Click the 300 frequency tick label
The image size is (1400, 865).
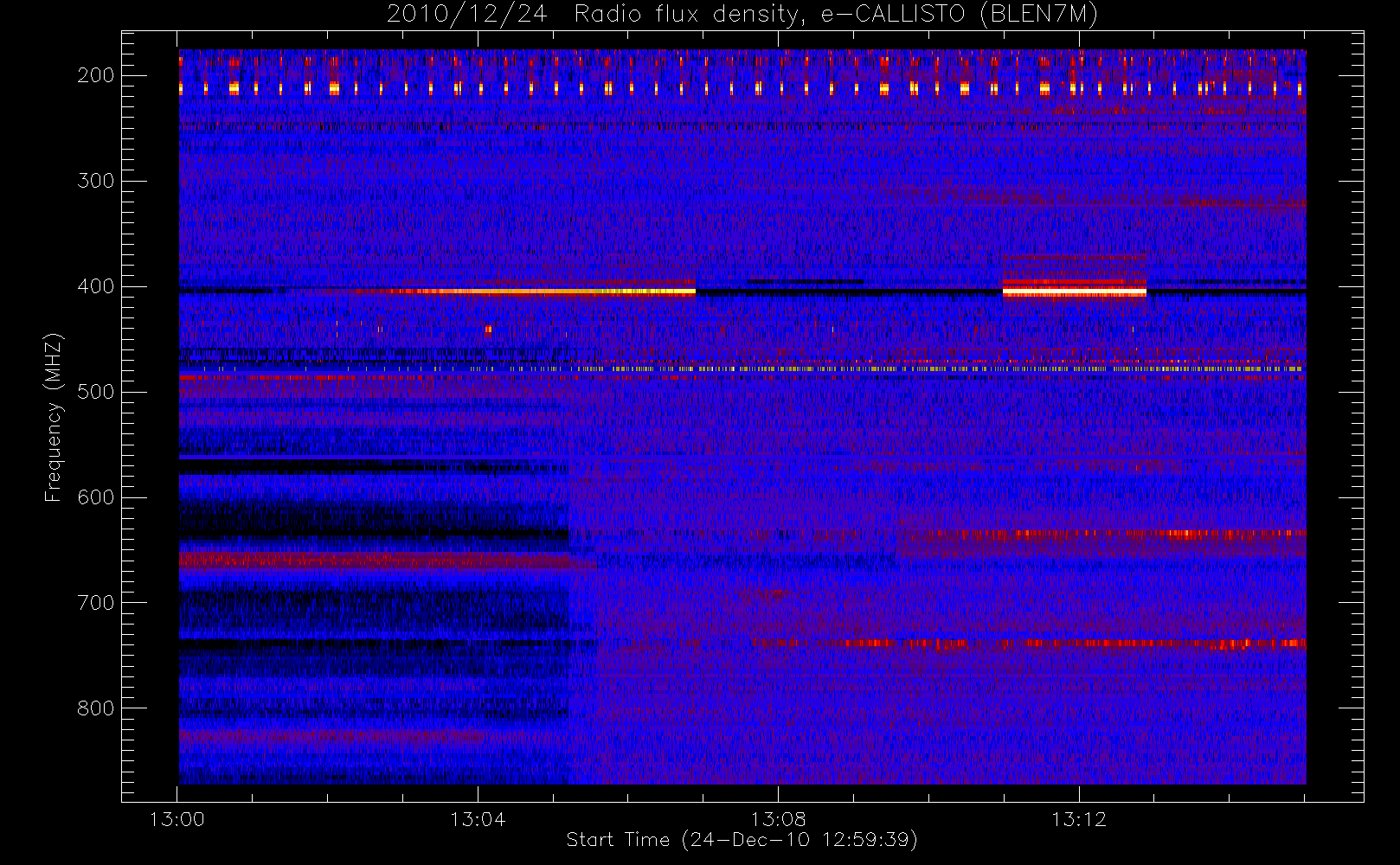(95, 181)
